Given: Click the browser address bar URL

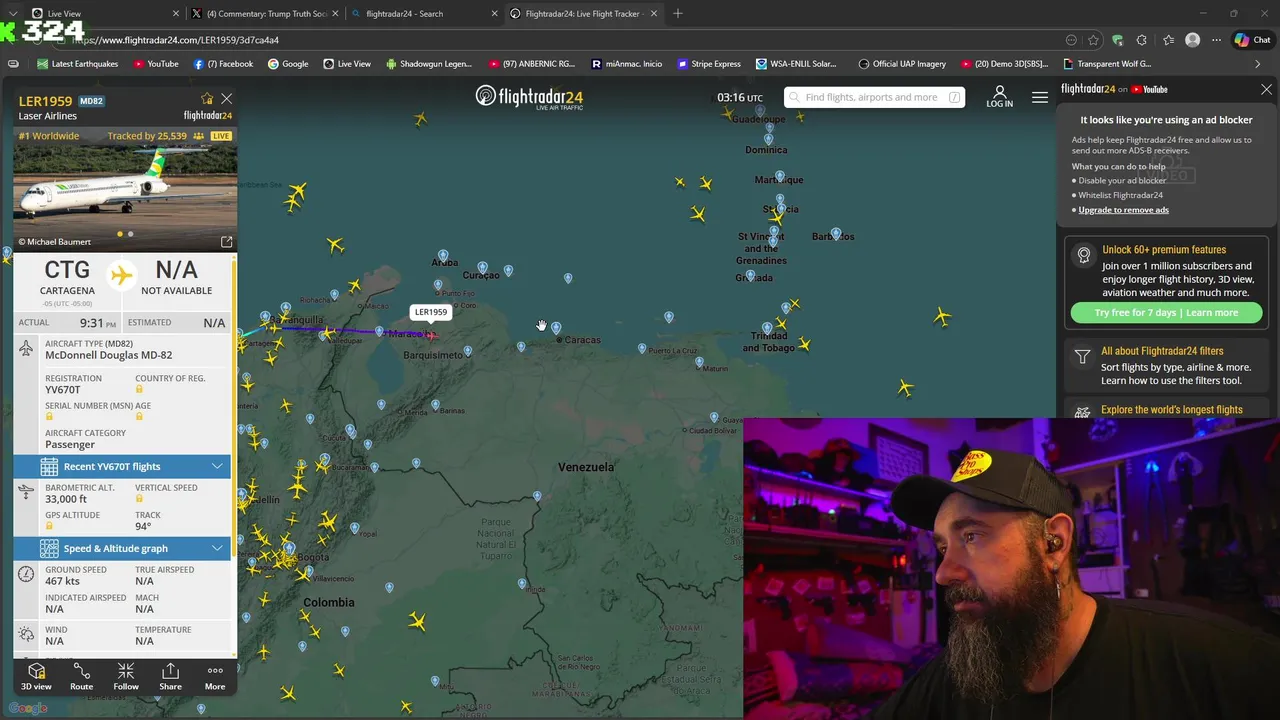Looking at the screenshot, I should [x=176, y=40].
